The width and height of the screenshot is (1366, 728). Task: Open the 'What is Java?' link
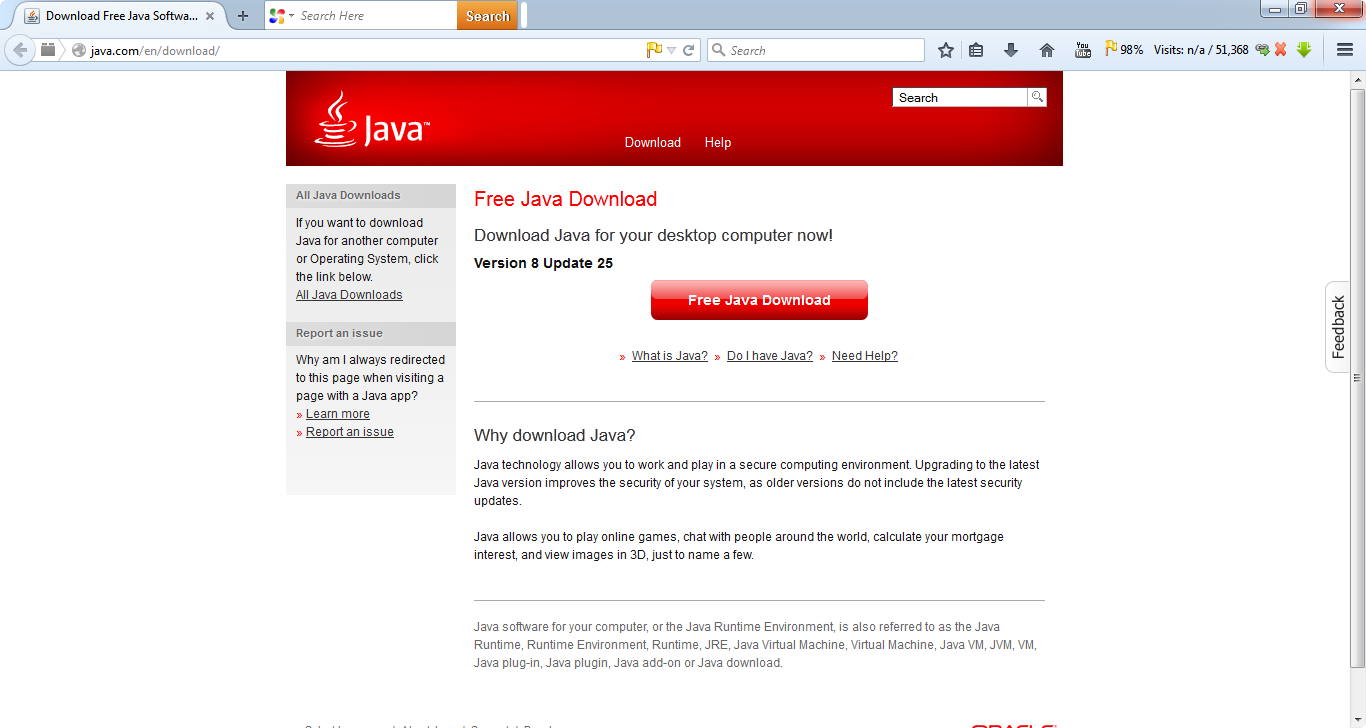(670, 356)
